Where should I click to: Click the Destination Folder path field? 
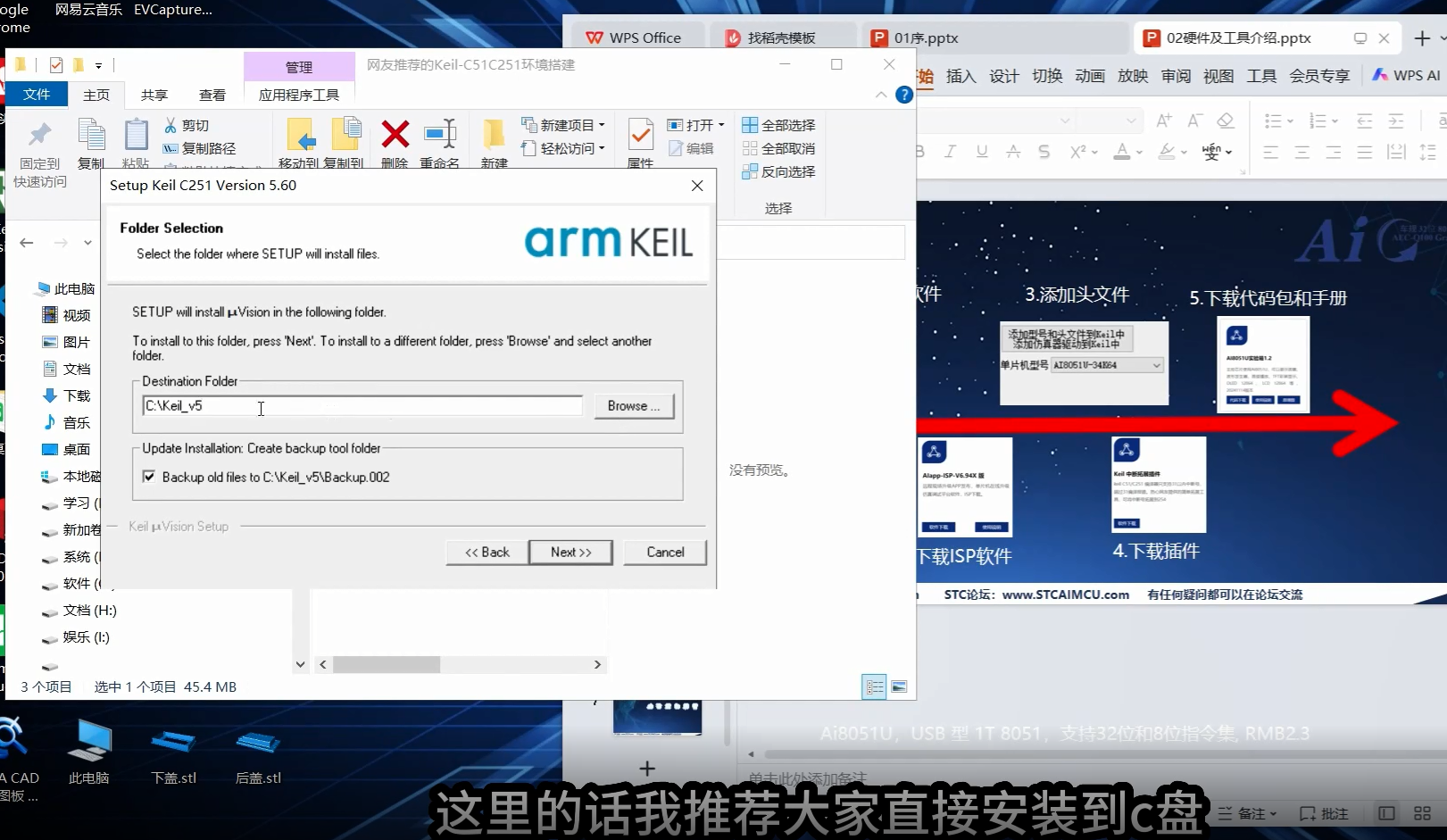362,405
